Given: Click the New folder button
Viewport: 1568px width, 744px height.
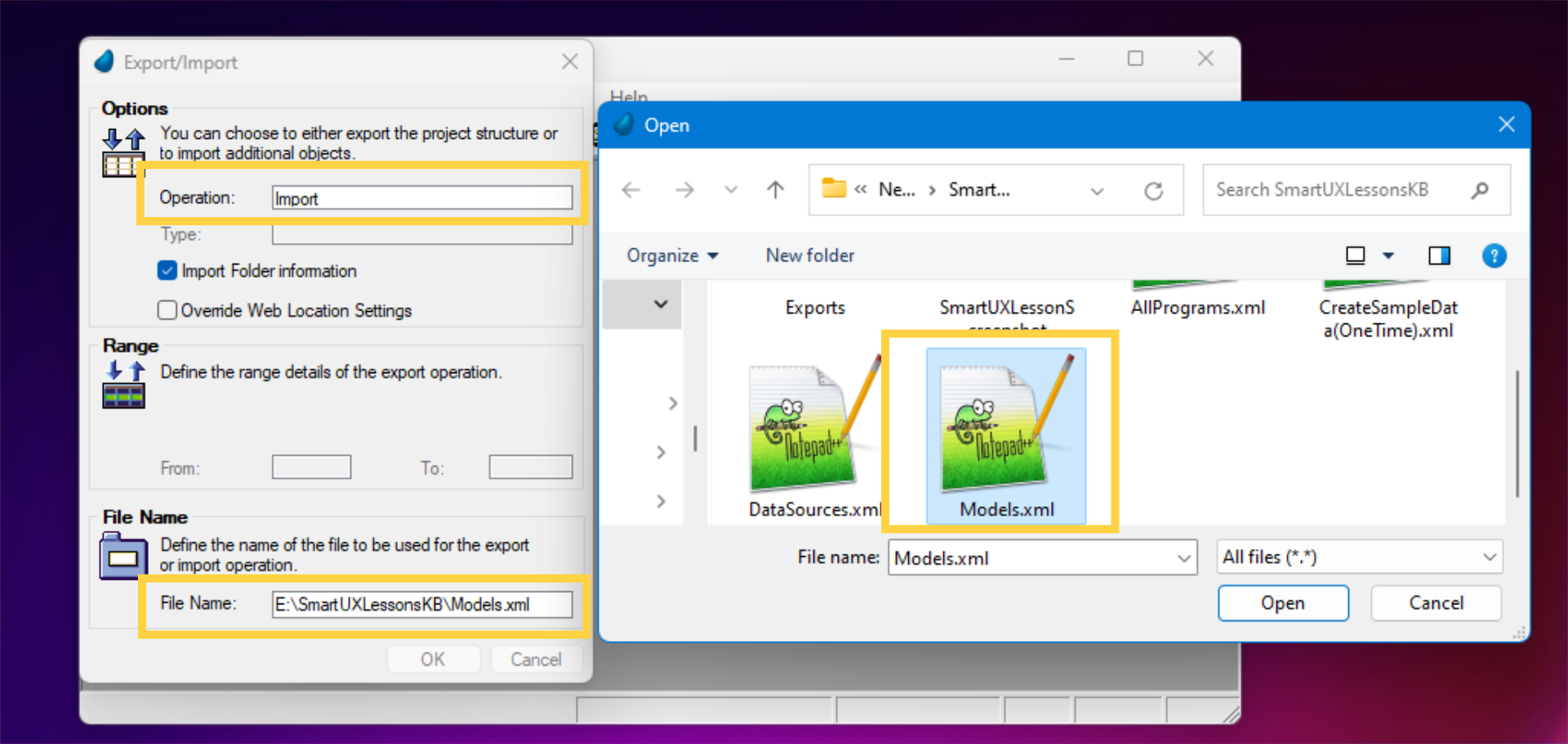Looking at the screenshot, I should [x=810, y=256].
